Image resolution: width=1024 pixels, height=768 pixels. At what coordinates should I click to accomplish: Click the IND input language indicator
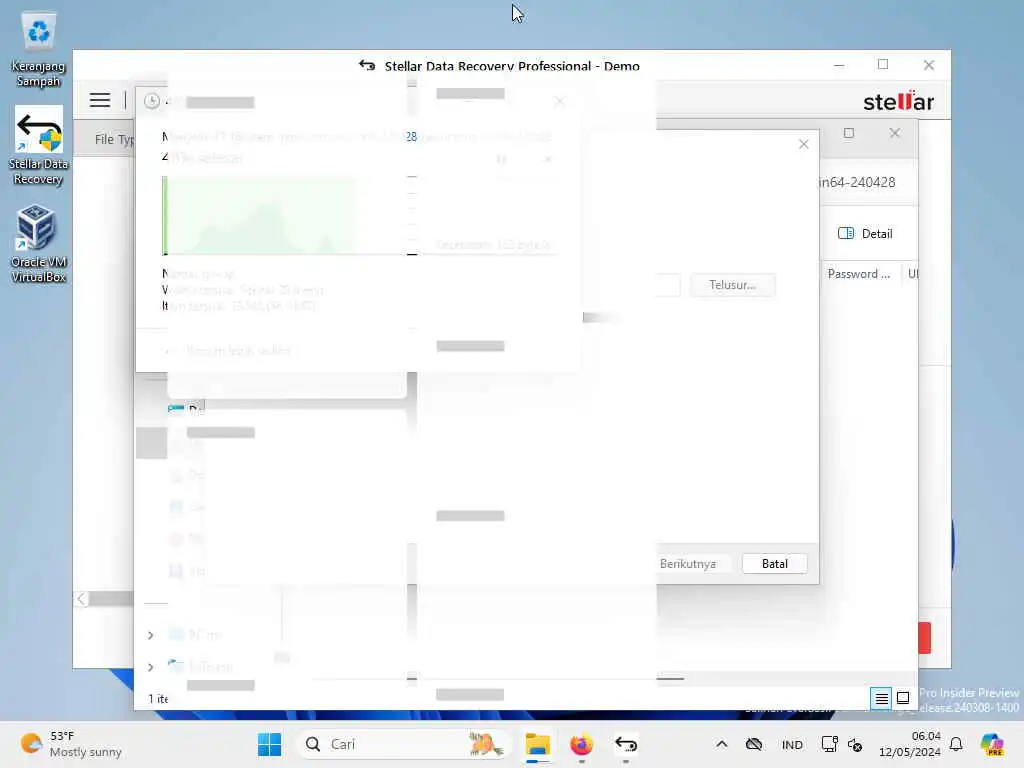(x=792, y=744)
